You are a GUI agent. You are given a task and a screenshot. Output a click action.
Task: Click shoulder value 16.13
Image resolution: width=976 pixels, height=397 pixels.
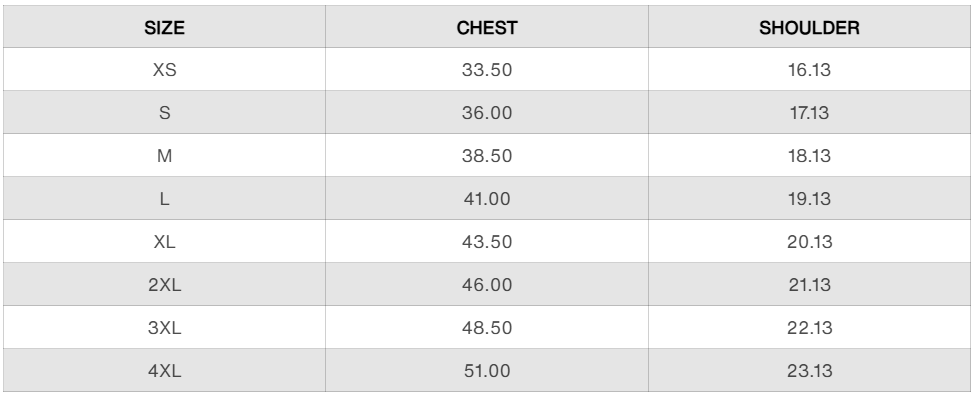tap(809, 70)
